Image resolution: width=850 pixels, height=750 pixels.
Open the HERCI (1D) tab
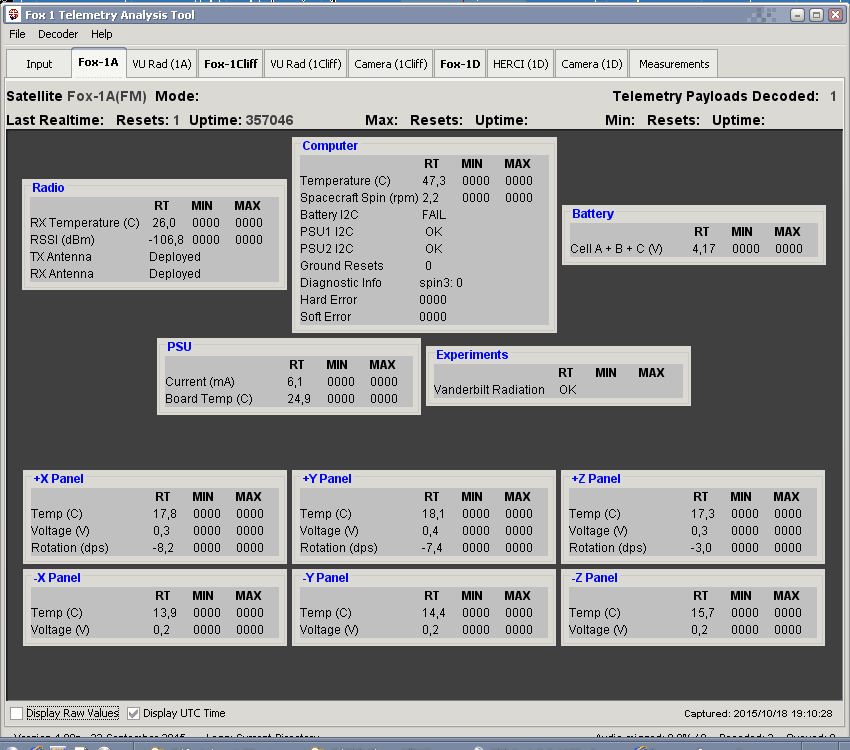pyautogui.click(x=520, y=64)
